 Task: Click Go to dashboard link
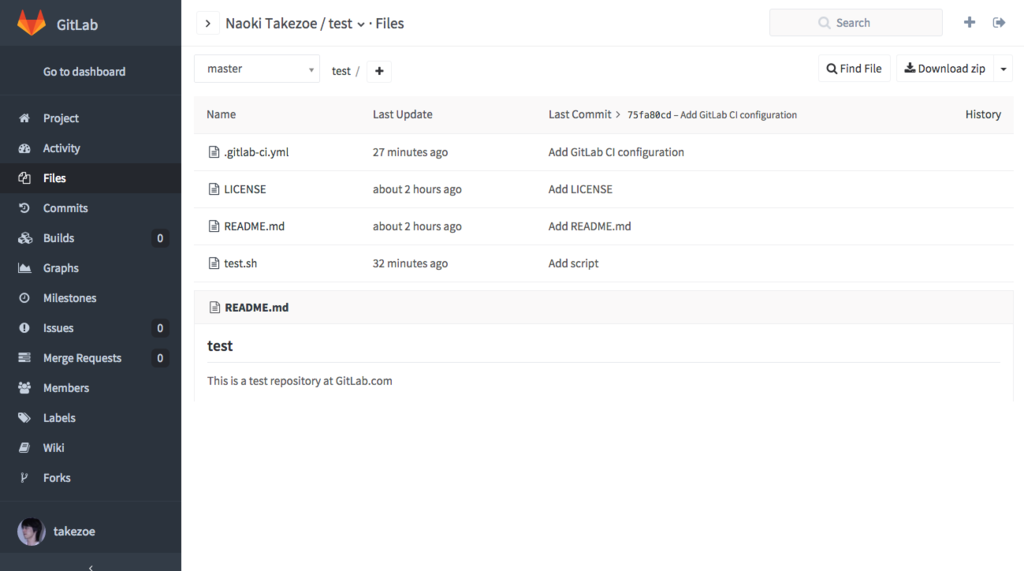[84, 72]
